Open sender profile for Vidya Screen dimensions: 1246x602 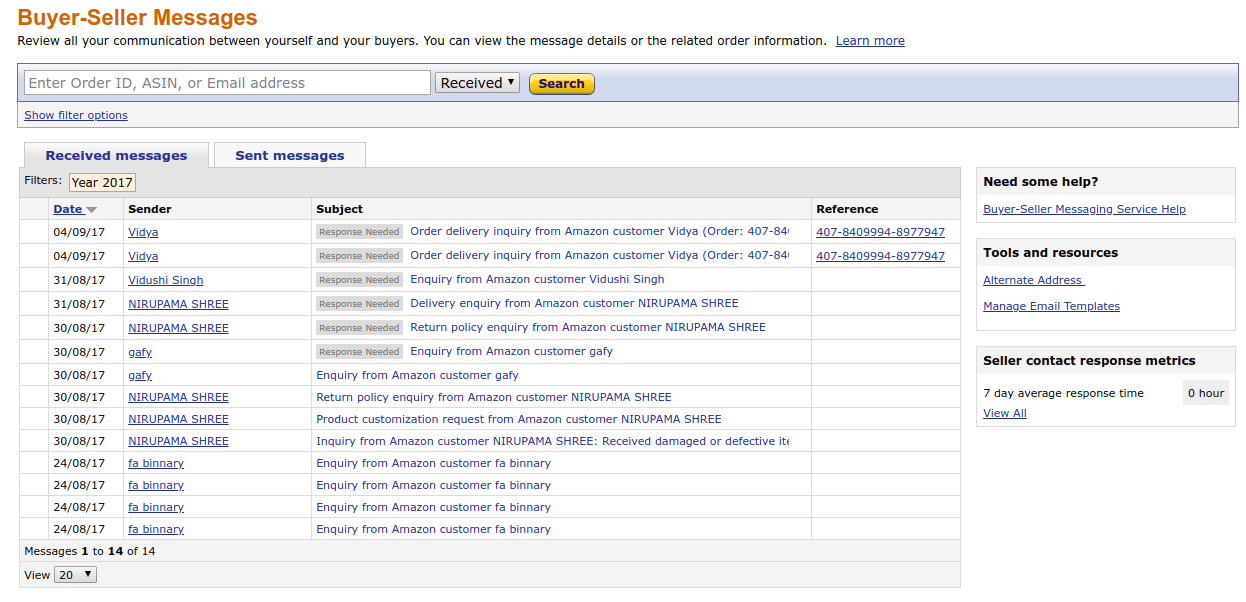click(x=143, y=231)
